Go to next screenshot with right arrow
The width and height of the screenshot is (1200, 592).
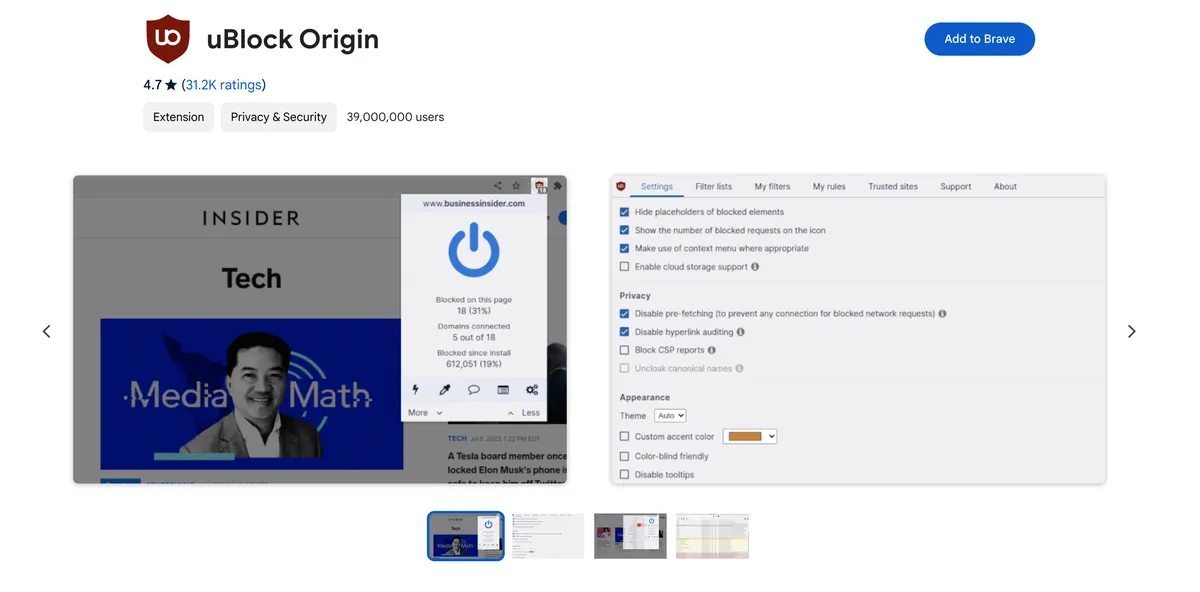1131,331
